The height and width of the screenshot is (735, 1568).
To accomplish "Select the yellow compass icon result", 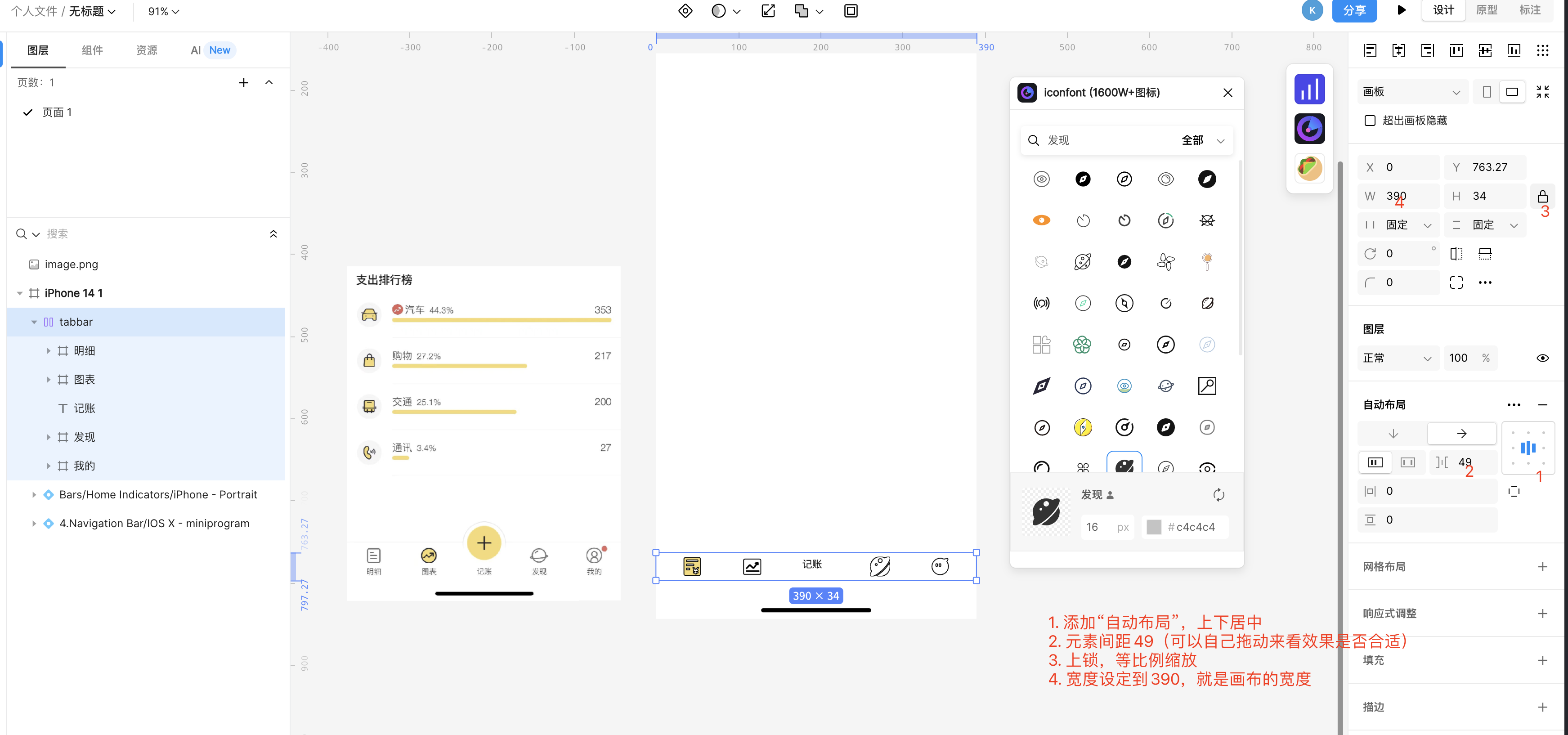I will 1082,427.
